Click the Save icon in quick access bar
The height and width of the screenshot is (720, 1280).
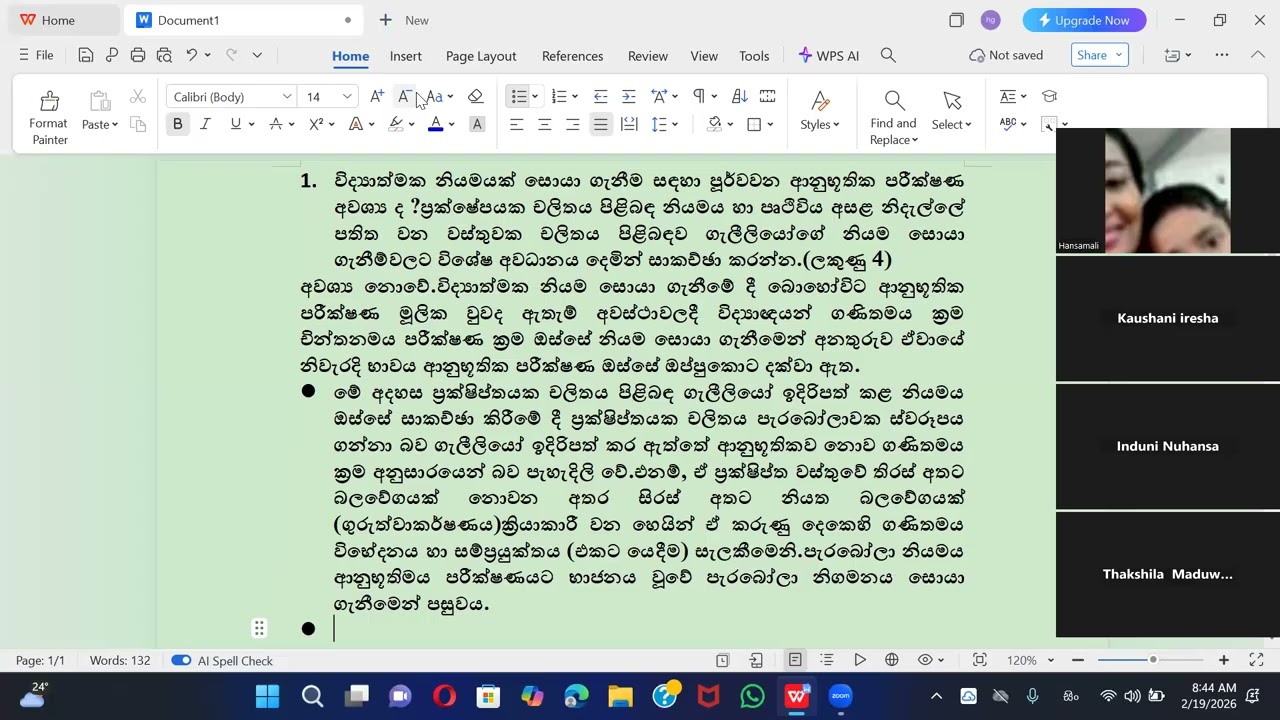(86, 55)
